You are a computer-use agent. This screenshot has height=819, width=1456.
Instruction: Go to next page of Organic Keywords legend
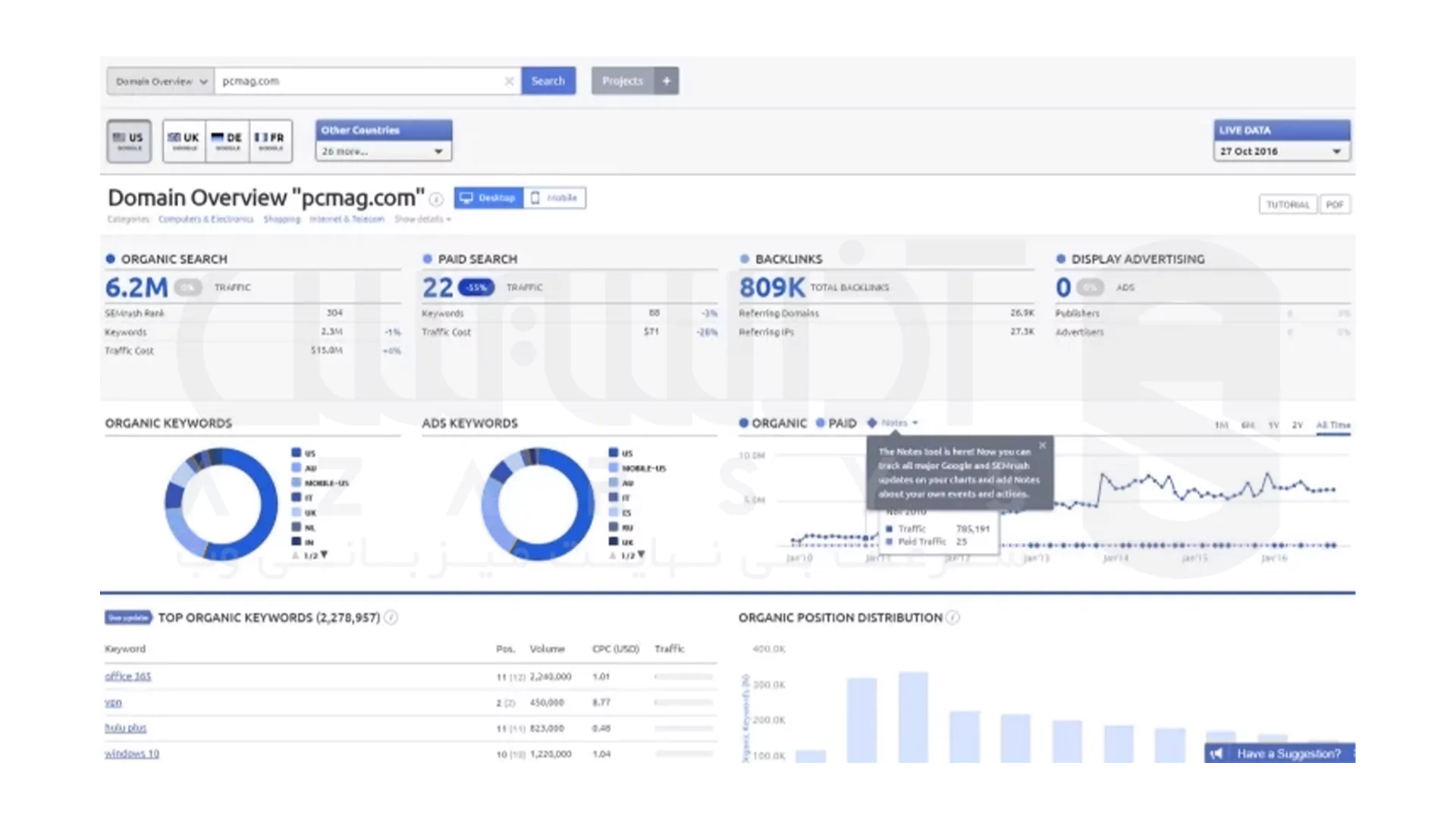tap(325, 555)
